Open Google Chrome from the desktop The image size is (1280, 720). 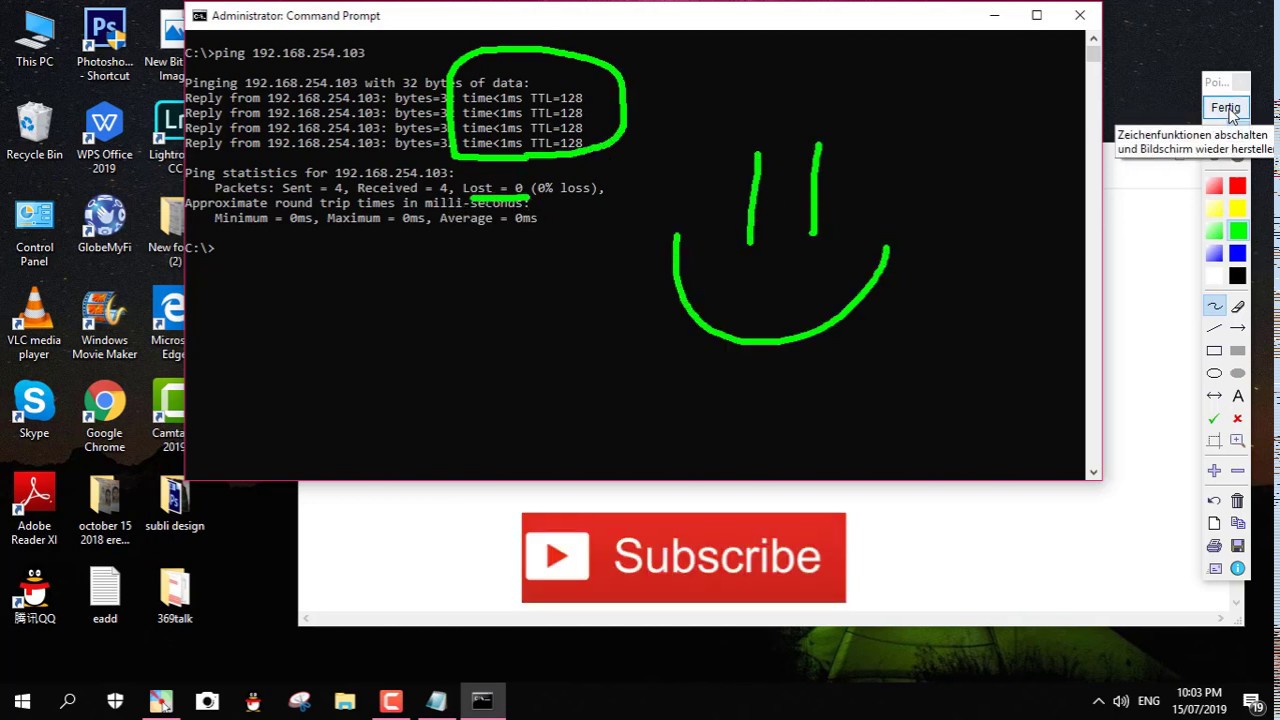pyautogui.click(x=104, y=405)
